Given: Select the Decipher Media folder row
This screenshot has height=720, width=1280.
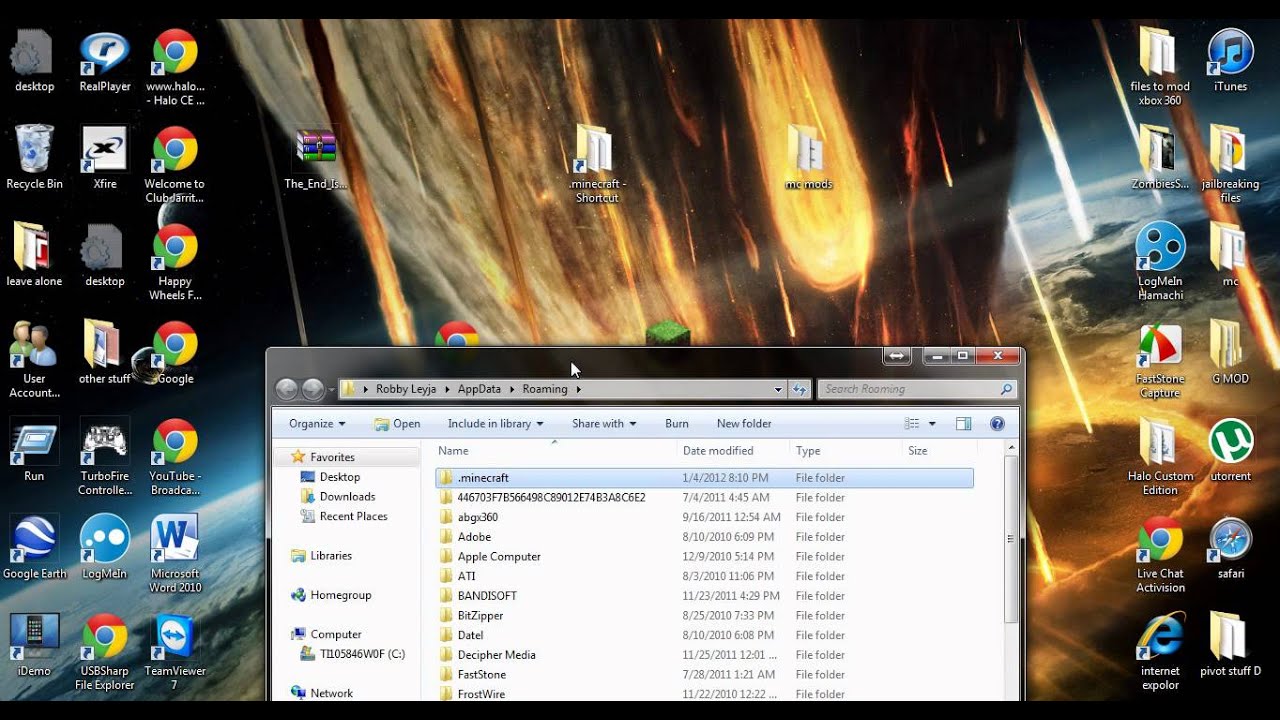Looking at the screenshot, I should click(704, 655).
